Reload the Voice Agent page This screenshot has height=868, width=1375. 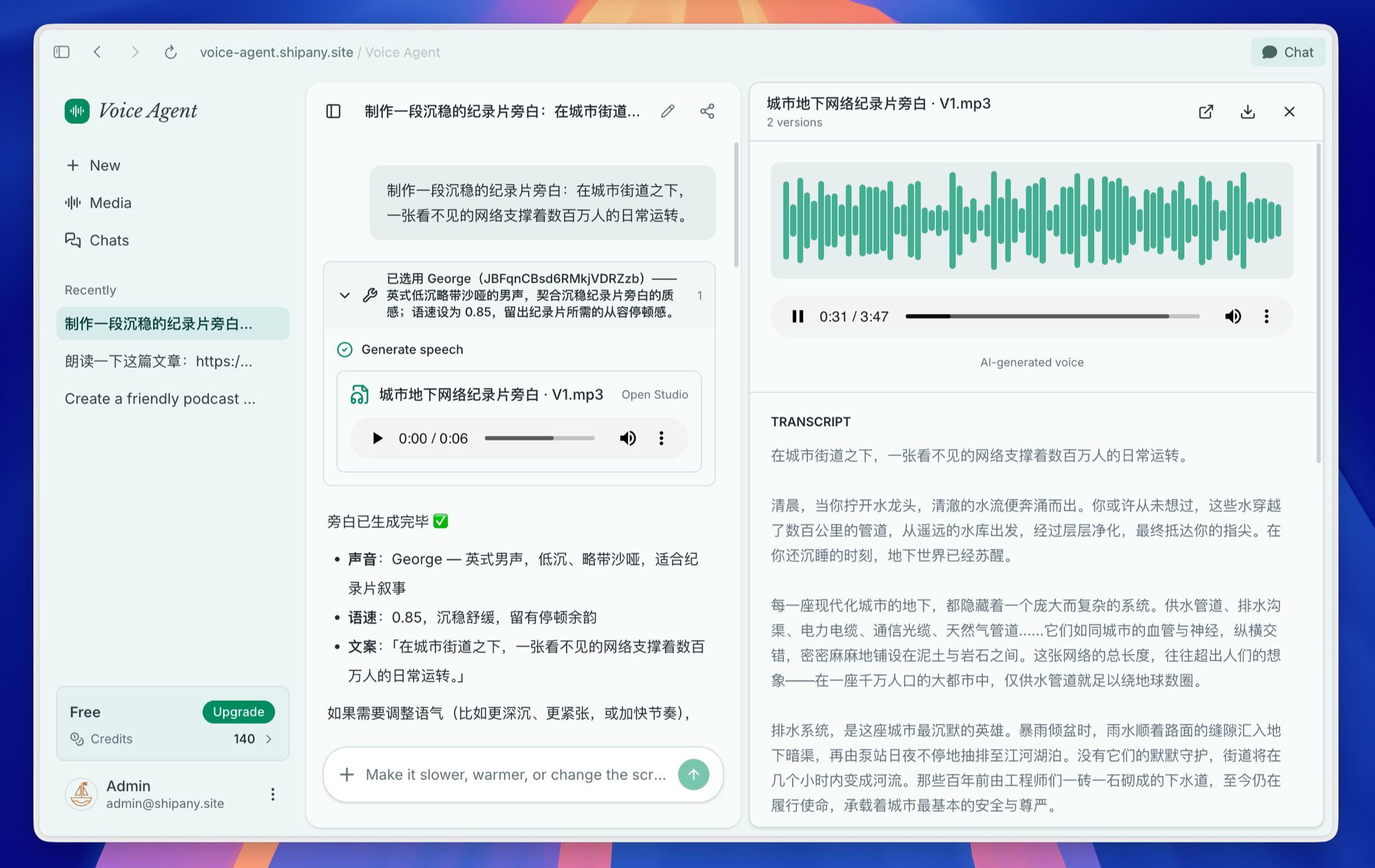[170, 52]
